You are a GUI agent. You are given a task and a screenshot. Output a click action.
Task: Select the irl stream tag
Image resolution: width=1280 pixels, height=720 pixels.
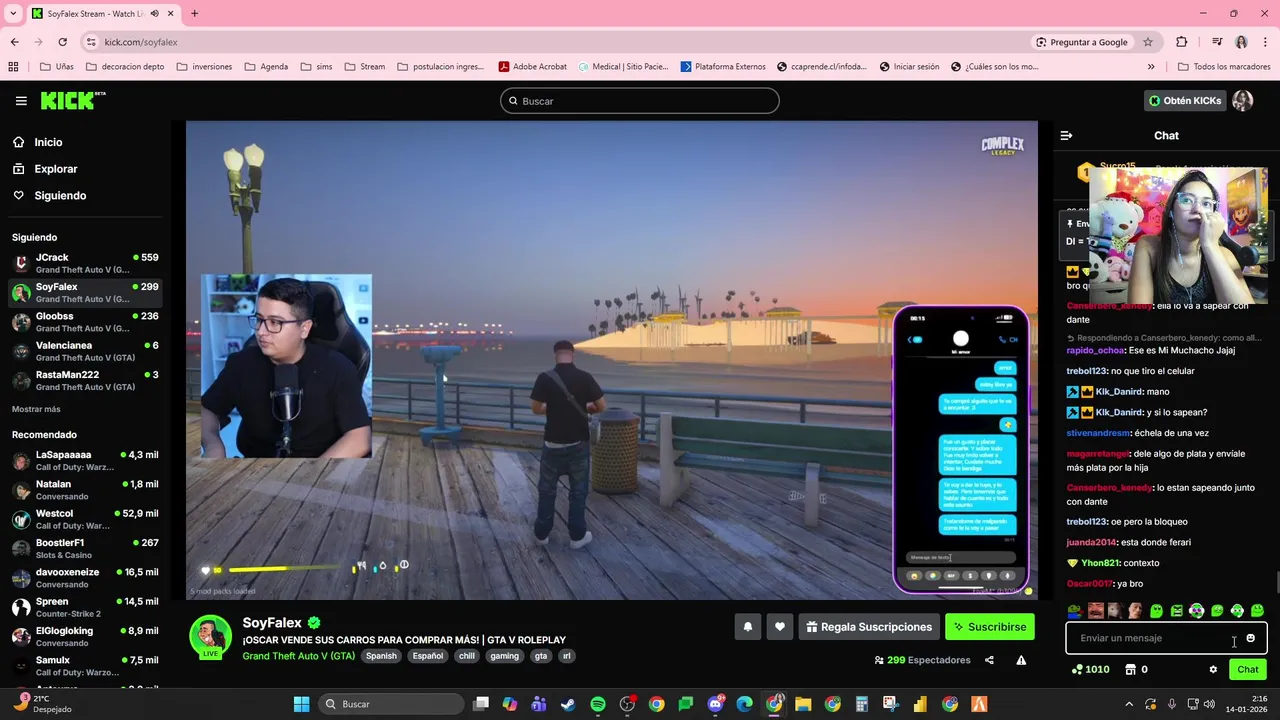coord(567,656)
